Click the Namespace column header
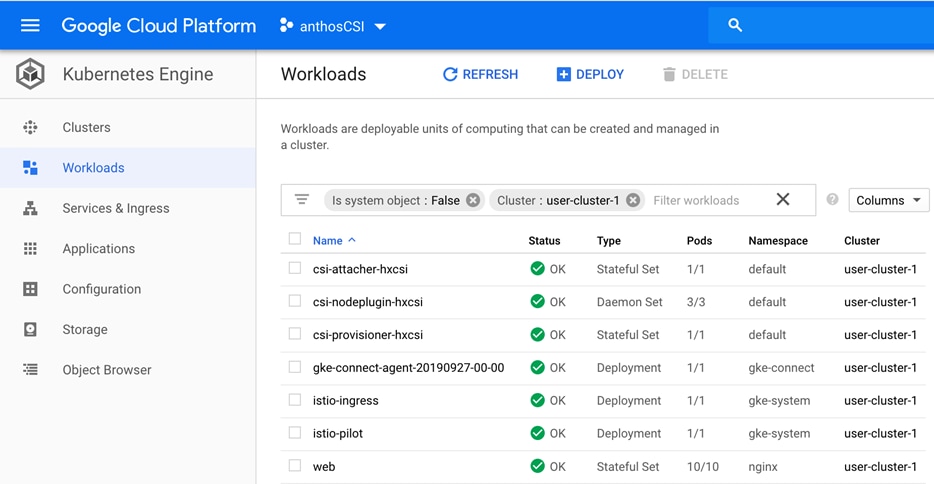This screenshot has height=484, width=934. coord(778,241)
